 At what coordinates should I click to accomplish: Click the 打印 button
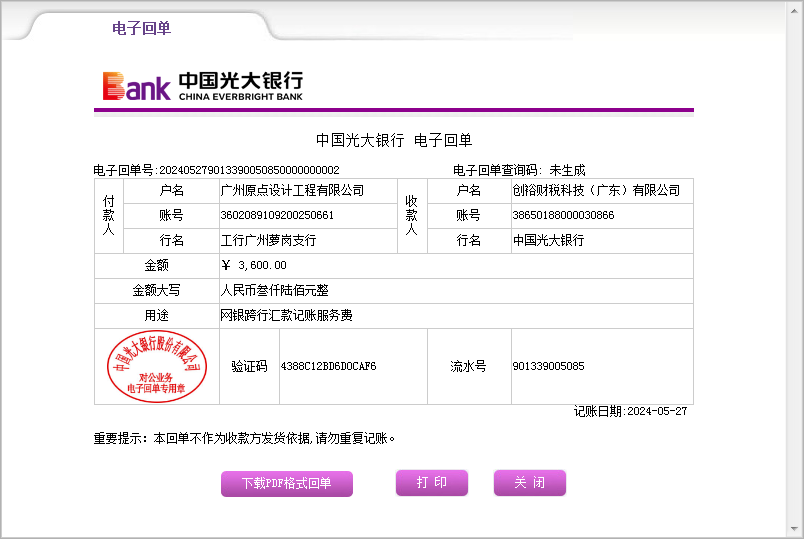[432, 483]
